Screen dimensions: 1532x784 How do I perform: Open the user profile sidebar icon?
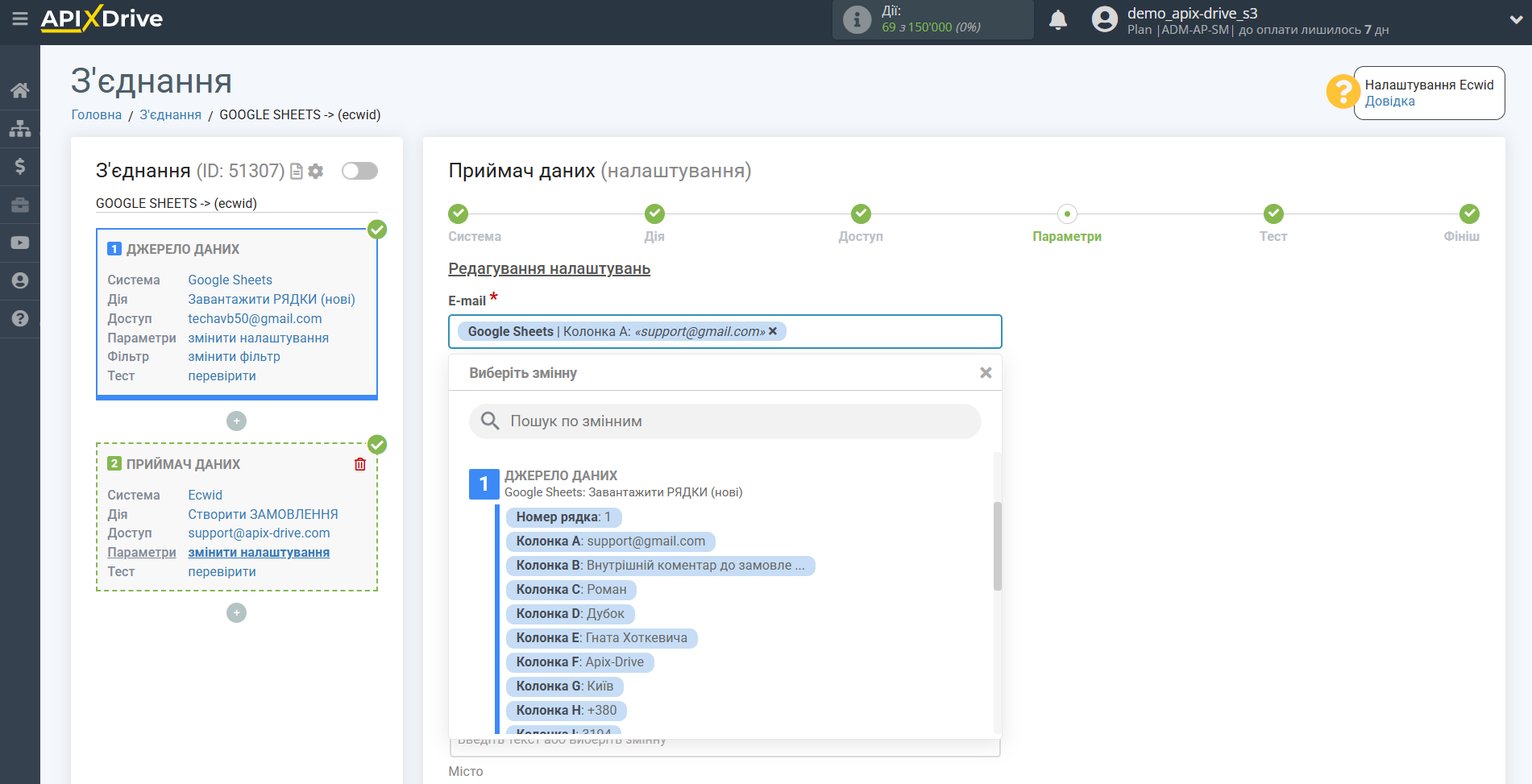coord(20,280)
